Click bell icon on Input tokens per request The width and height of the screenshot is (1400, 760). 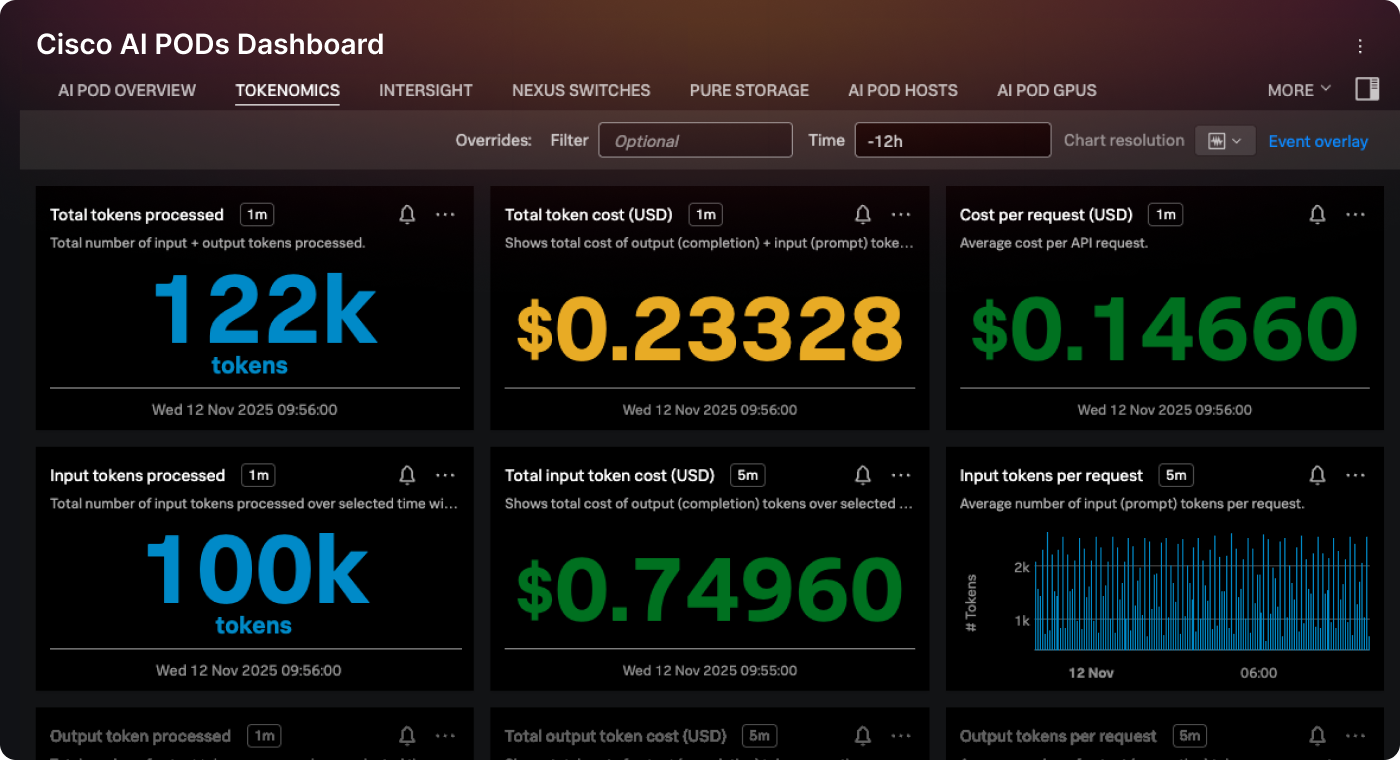(1317, 475)
